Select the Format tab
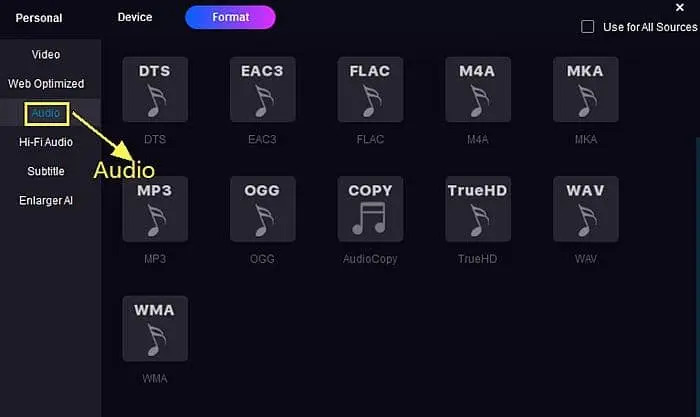700x417 pixels. point(230,17)
